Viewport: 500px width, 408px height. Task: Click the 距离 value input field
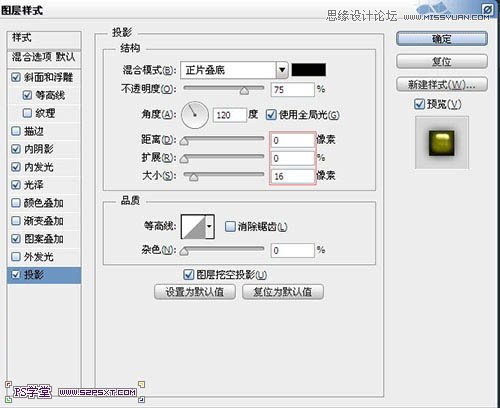tap(293, 140)
